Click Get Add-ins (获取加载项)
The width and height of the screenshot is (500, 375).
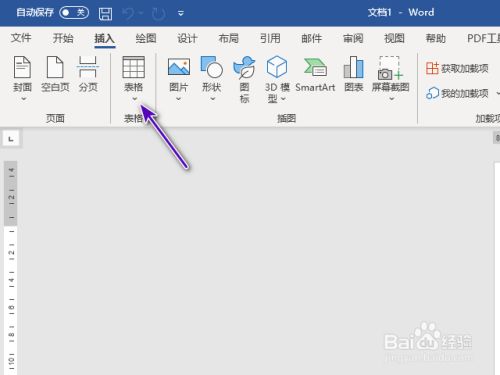click(x=457, y=68)
